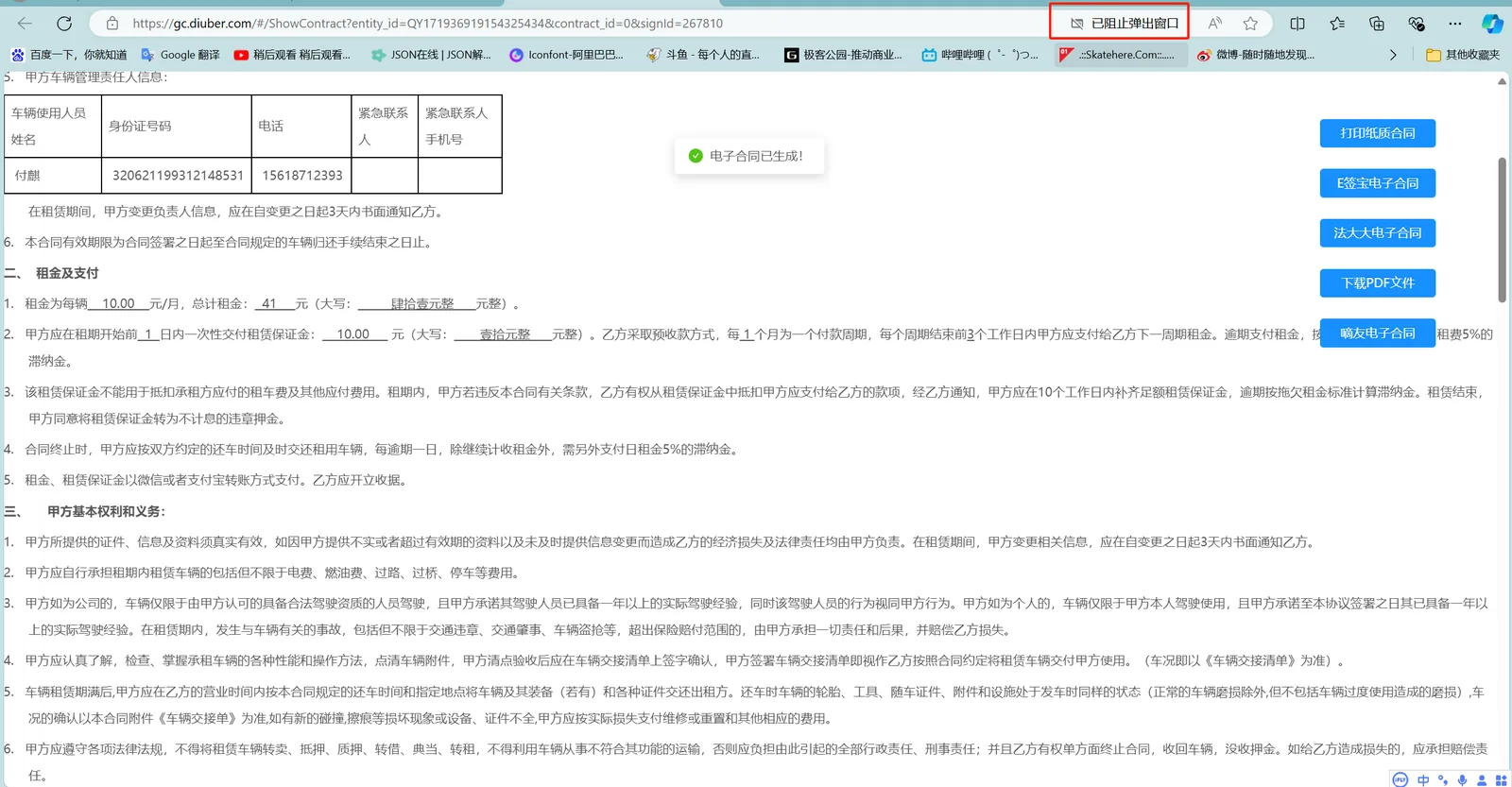Click the scroll-up arrow of page
The height and width of the screenshot is (787, 1512).
click(x=1502, y=82)
